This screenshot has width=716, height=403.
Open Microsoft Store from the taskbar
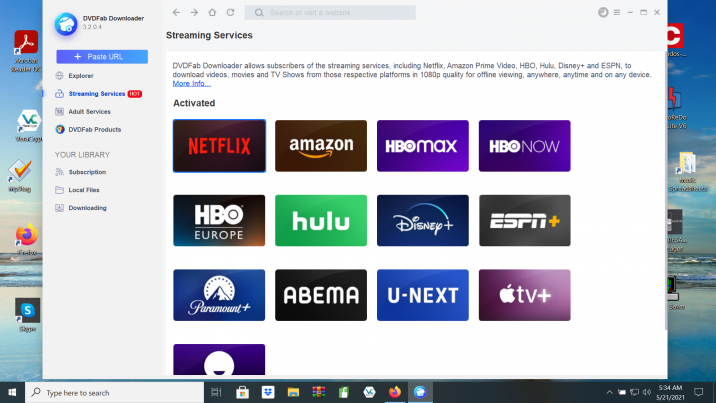tap(242, 392)
